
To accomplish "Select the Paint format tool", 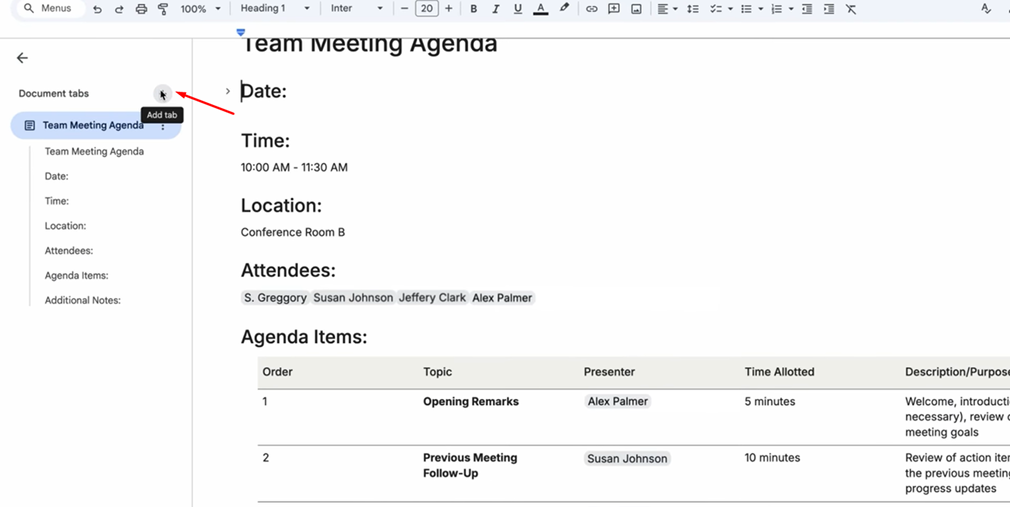I will tap(163, 9).
